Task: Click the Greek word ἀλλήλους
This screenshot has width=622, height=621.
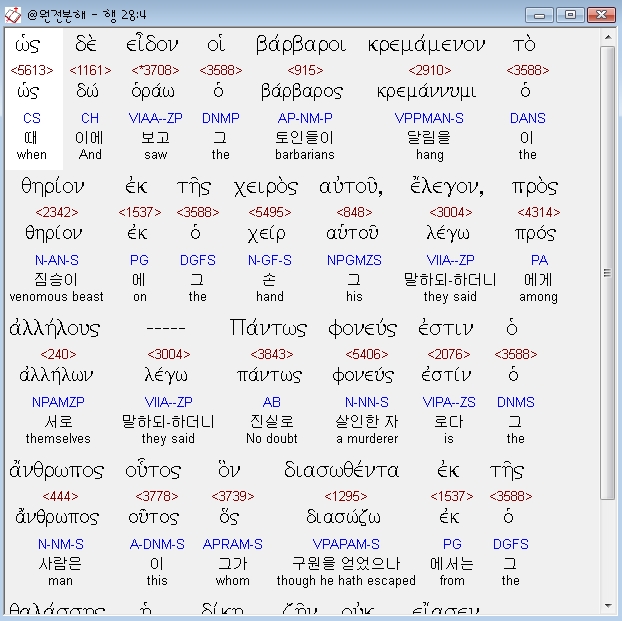Action: pos(55,329)
